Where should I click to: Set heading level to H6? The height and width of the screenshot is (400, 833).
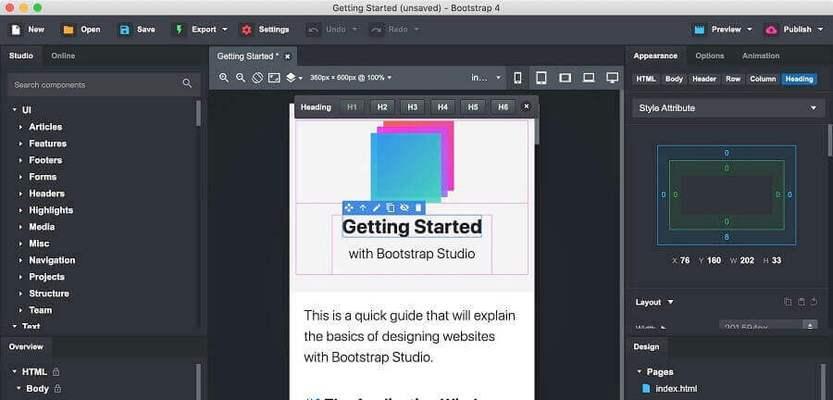[x=503, y=107]
